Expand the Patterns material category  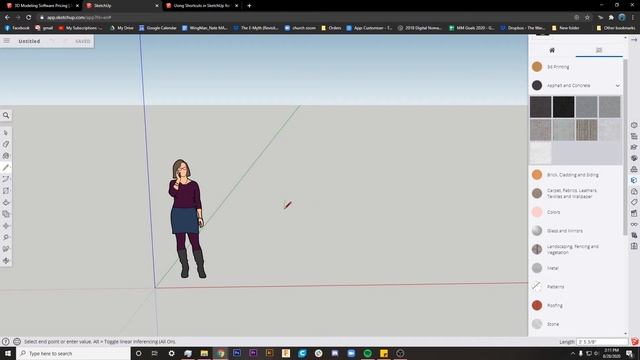(x=576, y=287)
